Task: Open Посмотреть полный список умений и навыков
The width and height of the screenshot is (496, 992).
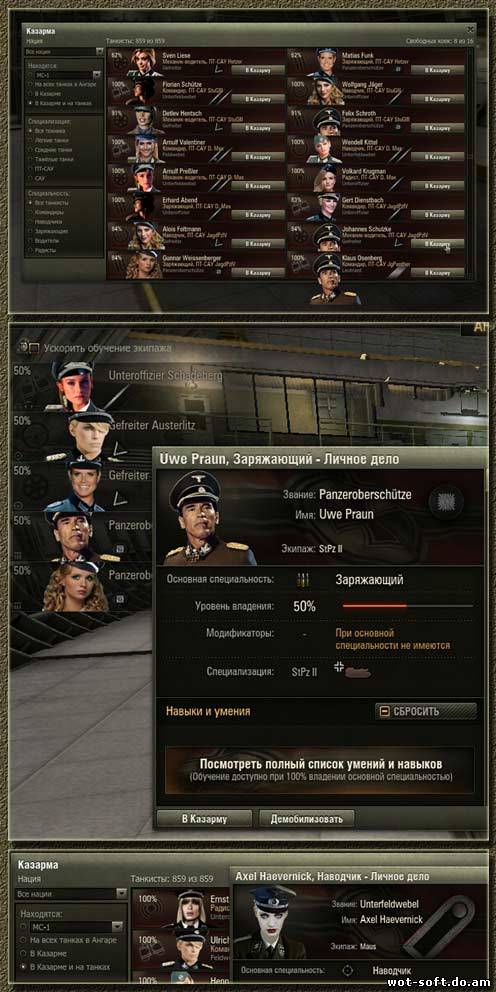Action: coord(320,769)
